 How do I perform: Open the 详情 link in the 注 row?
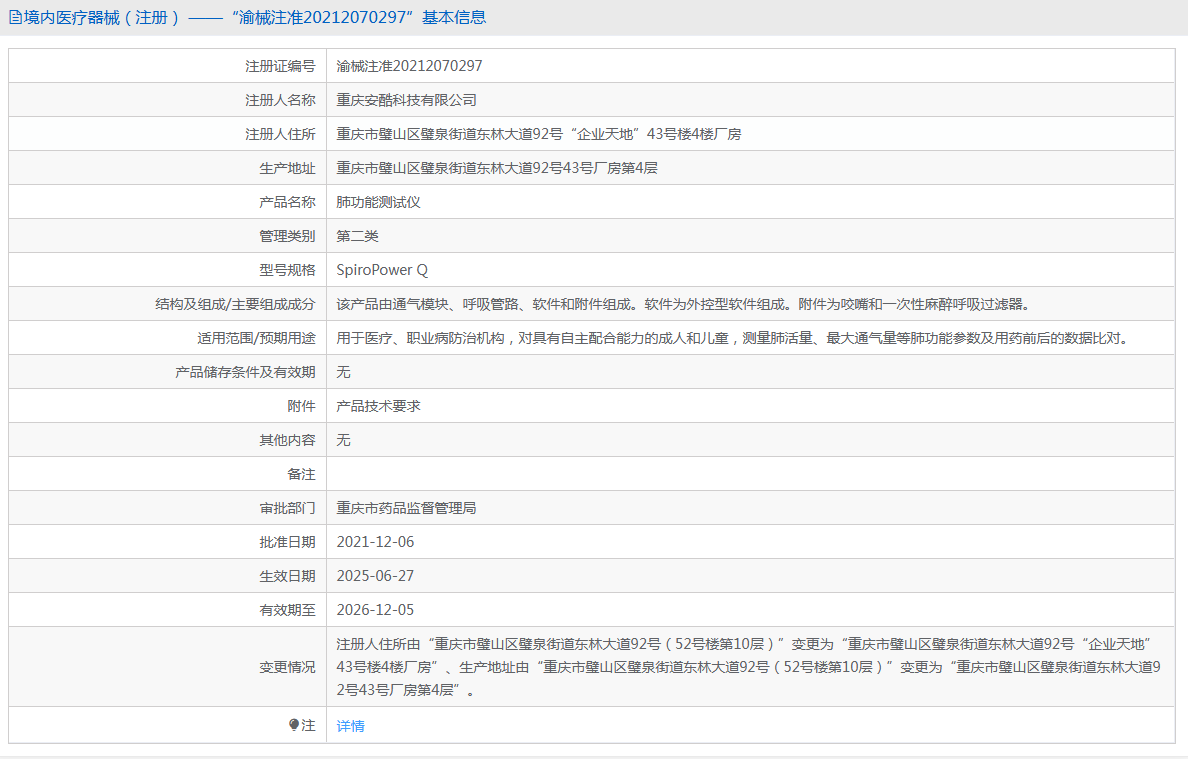click(x=350, y=726)
